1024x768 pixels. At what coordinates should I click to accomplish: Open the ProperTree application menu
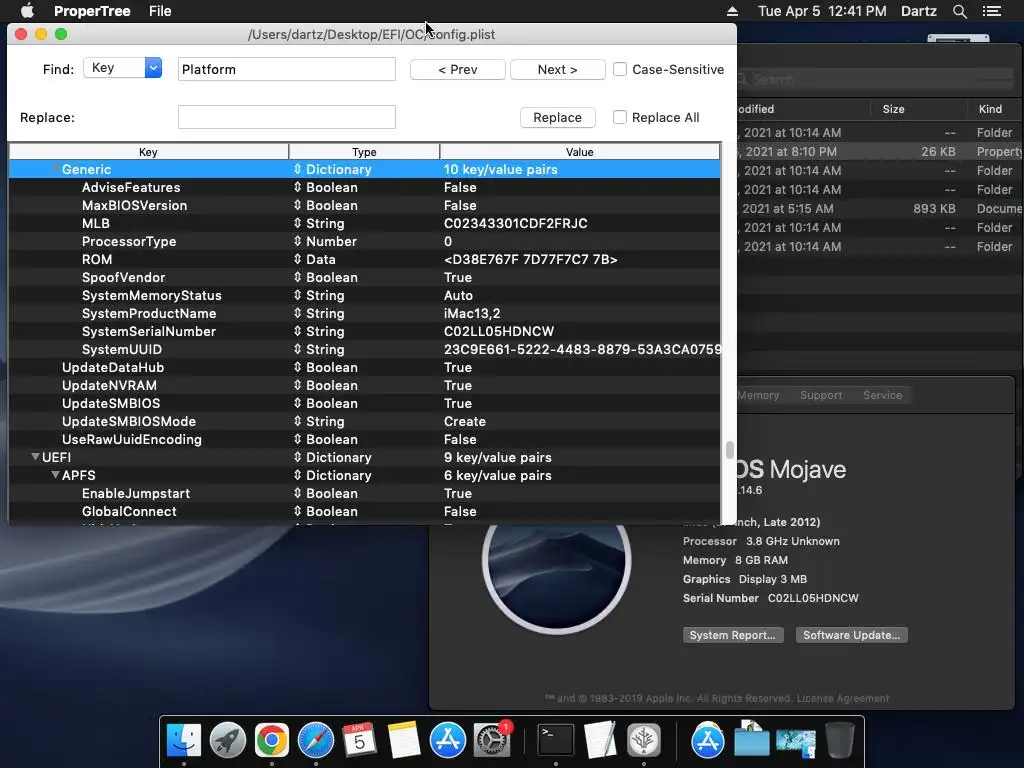coord(92,11)
